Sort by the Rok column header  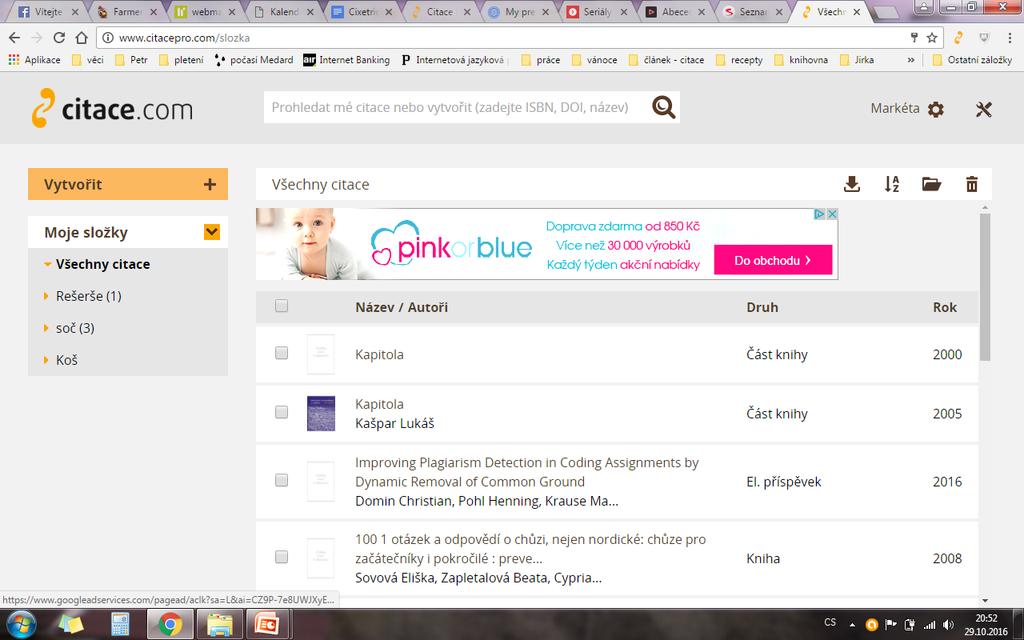coord(944,307)
